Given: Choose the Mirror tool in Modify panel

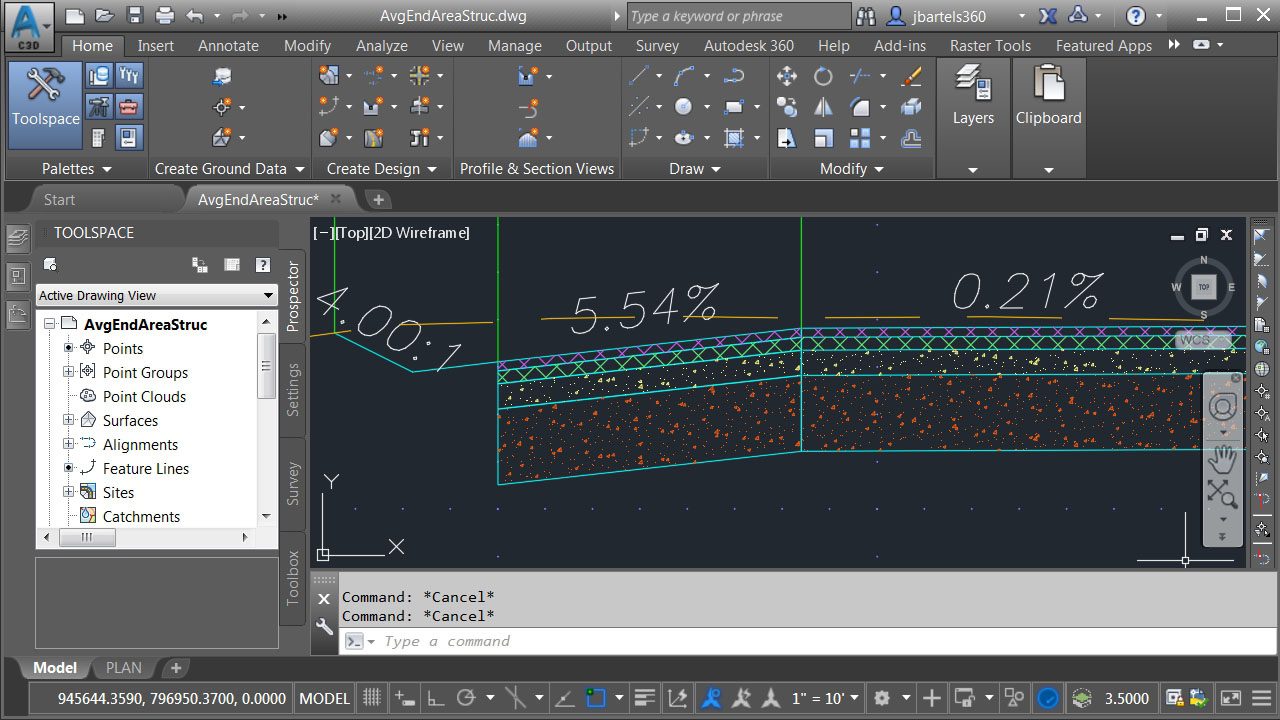Looking at the screenshot, I should [823, 107].
